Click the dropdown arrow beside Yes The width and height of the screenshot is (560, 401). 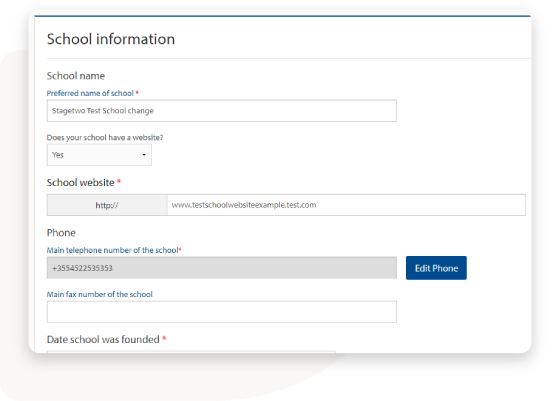[x=144, y=155]
